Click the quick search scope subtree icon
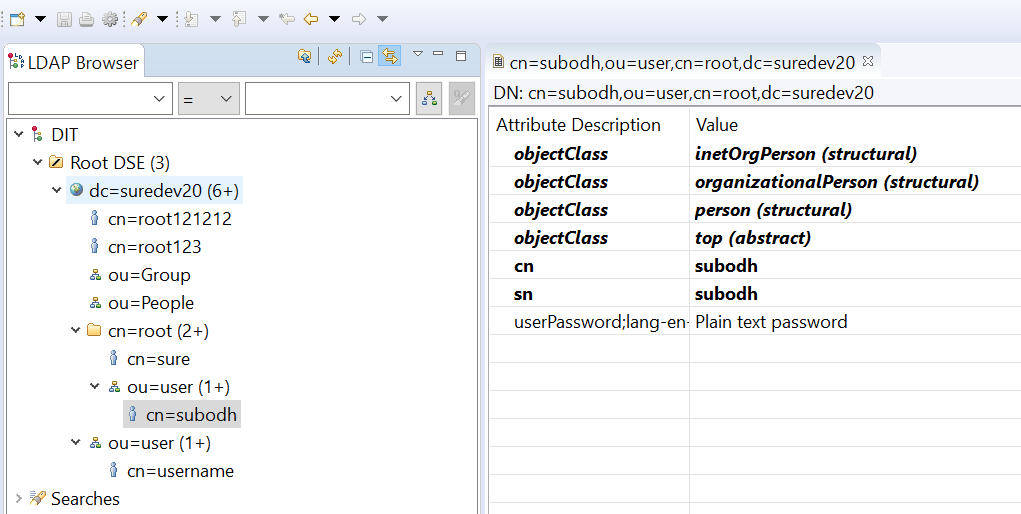 coord(429,98)
